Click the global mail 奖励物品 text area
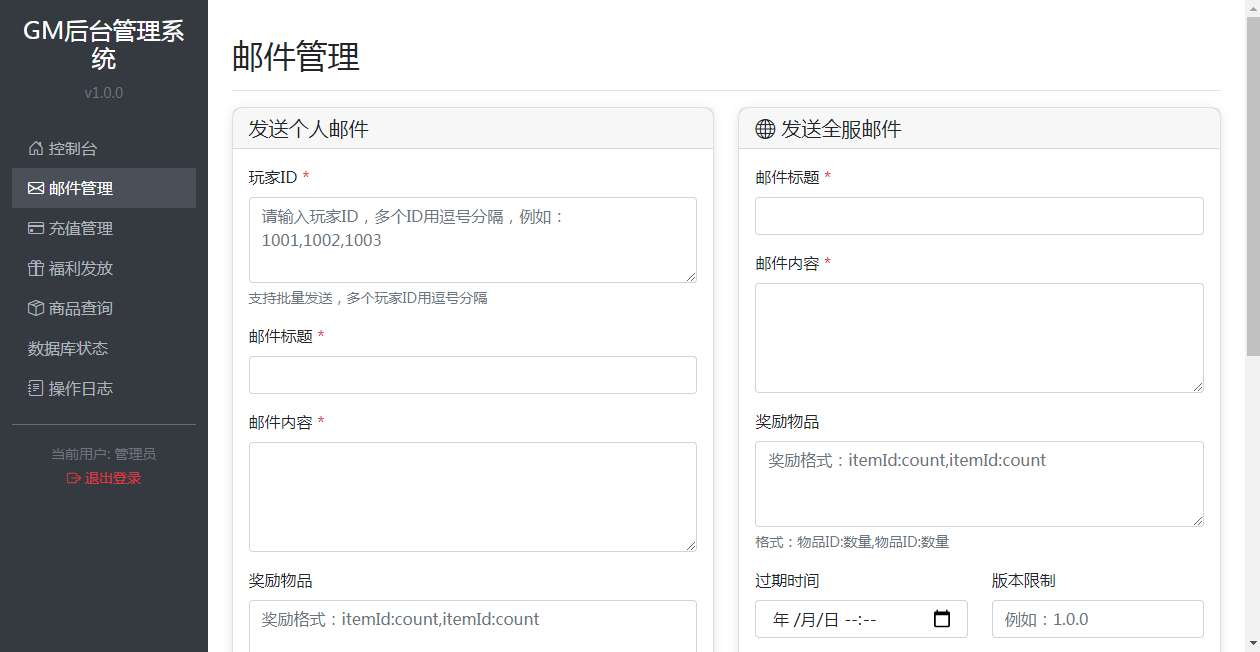The image size is (1260, 652). 979,483
